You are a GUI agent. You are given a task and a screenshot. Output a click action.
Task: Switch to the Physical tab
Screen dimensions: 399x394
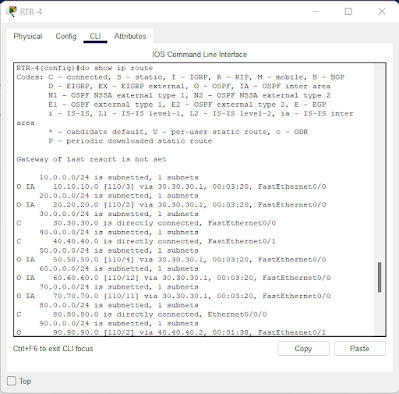[28, 36]
